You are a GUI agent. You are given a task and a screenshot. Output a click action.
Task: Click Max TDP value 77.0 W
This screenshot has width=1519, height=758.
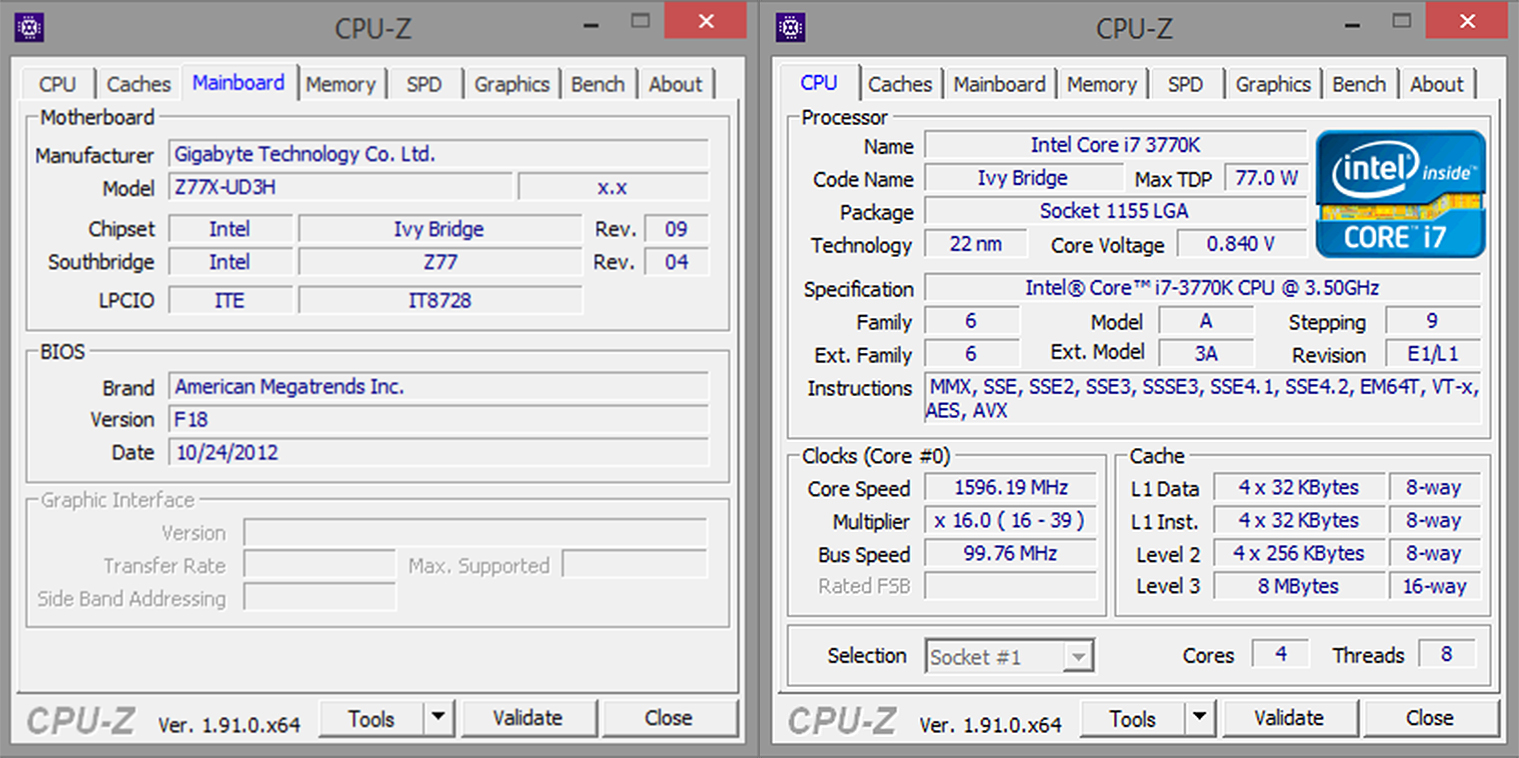1266,178
